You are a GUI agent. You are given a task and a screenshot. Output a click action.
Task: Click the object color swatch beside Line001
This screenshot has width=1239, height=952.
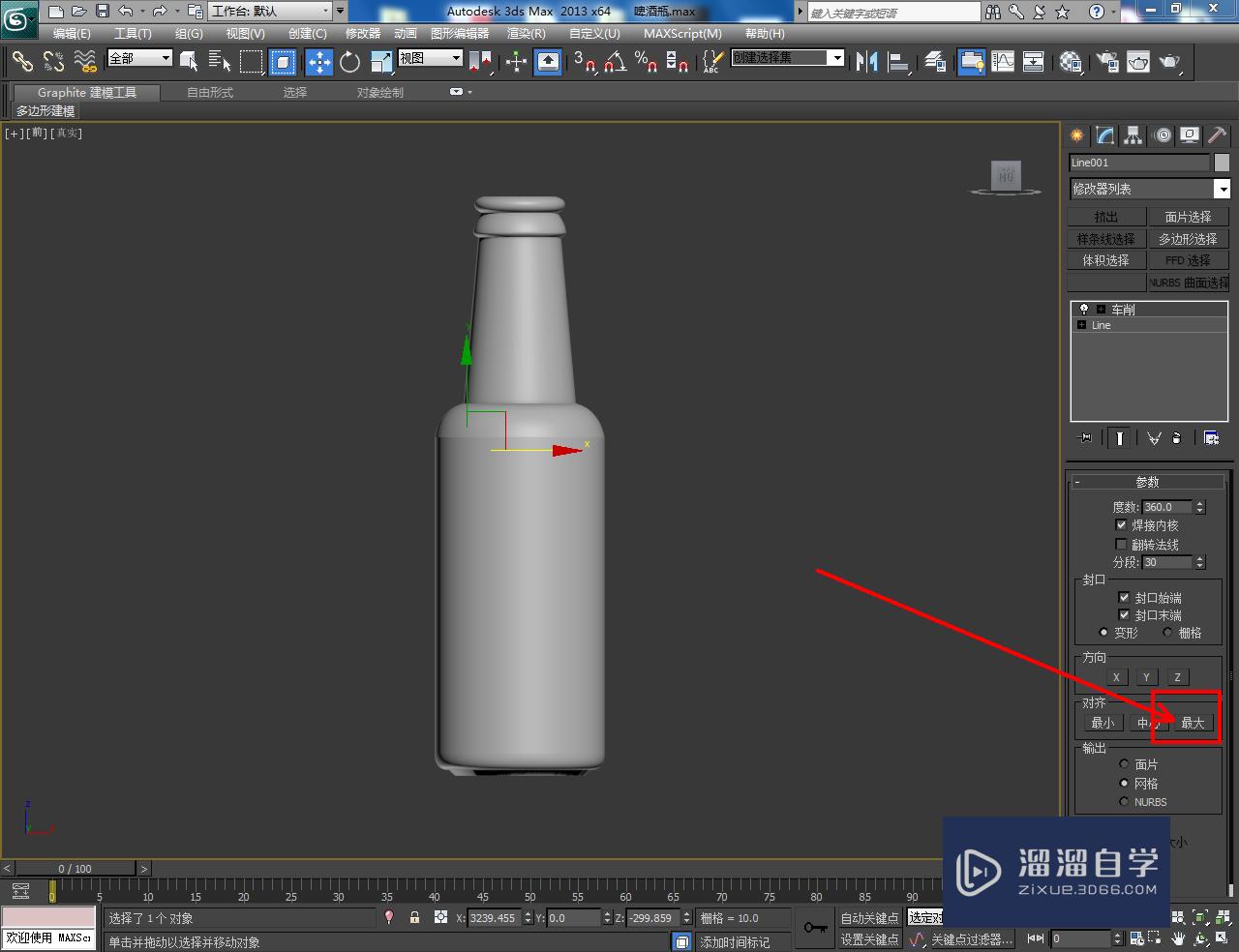(1222, 162)
